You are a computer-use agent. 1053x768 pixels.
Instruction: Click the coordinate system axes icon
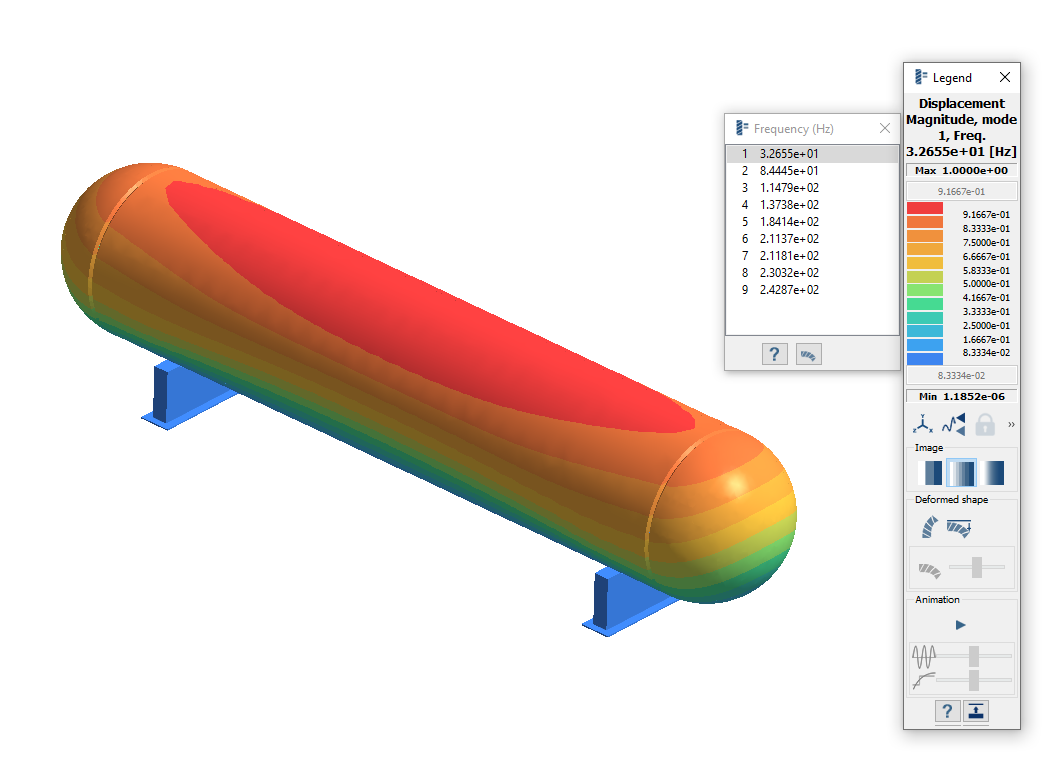point(920,425)
